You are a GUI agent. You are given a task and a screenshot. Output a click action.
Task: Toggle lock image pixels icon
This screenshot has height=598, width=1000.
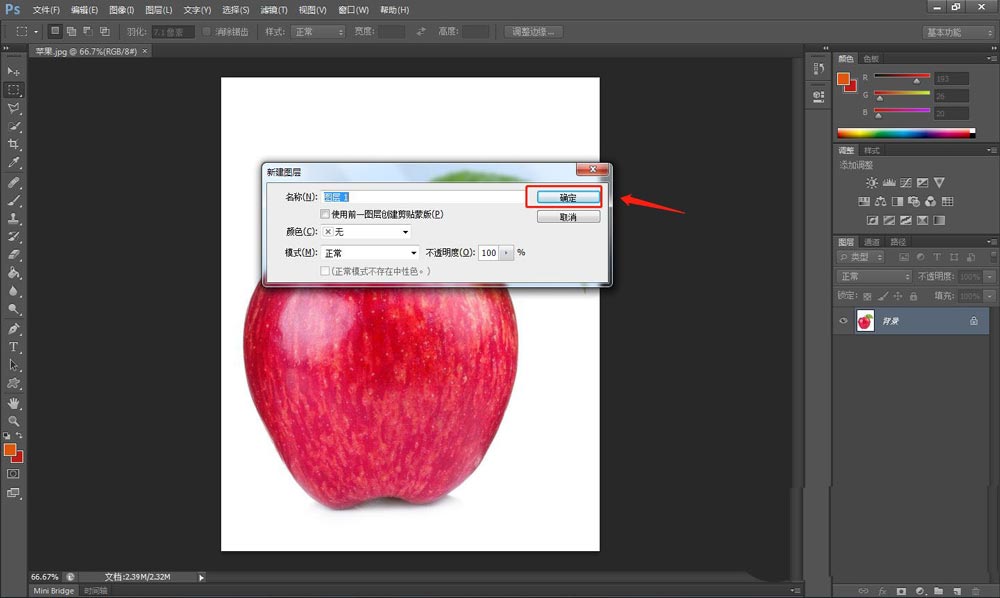pos(883,296)
